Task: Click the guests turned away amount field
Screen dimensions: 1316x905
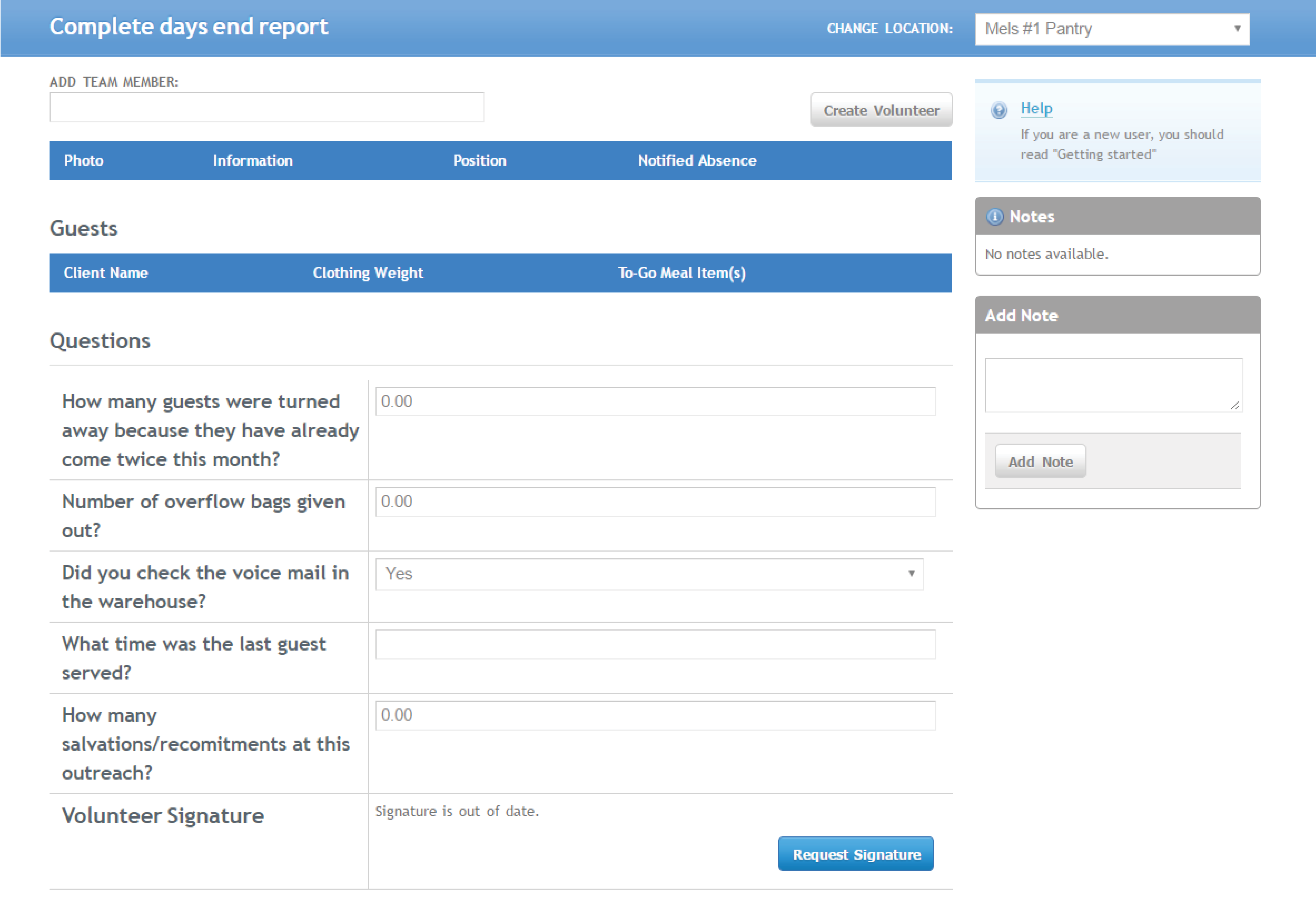Action: 656,401
